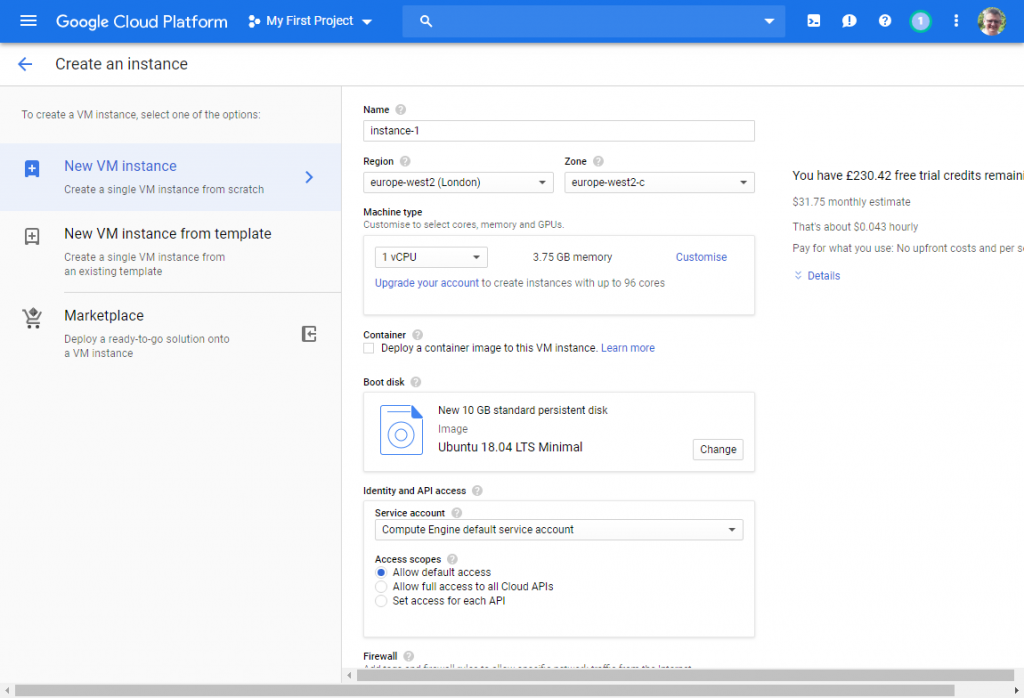Open the Zone dropdown europe-west2-c
Viewport: 1024px width, 698px height.
[660, 182]
